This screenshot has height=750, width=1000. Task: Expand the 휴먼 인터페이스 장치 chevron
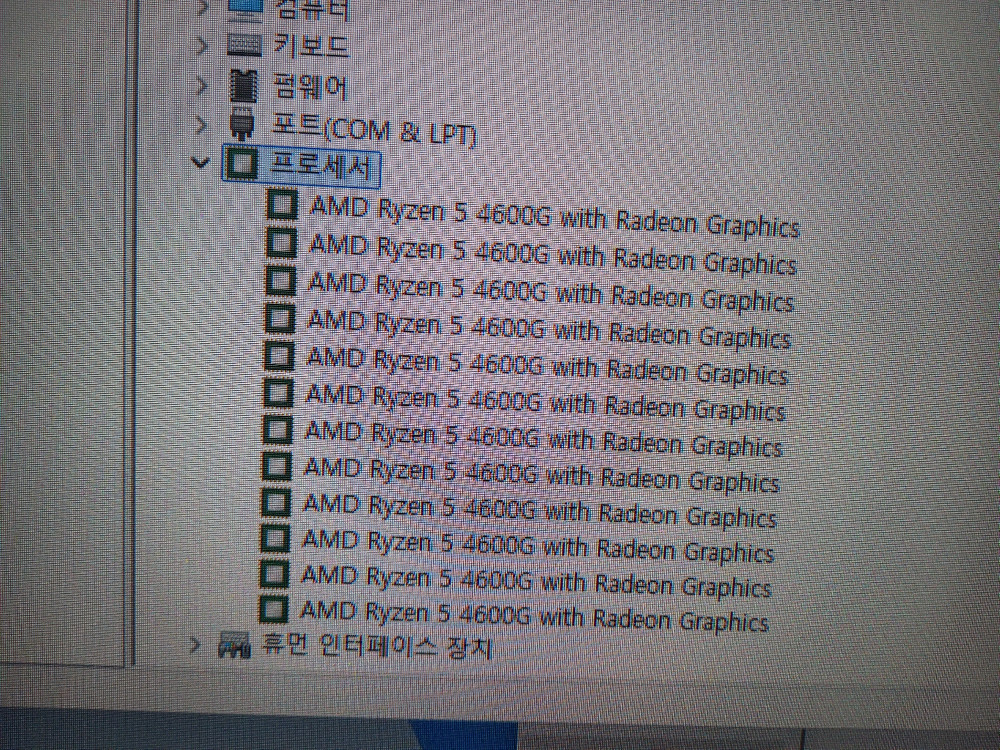pyautogui.click(x=195, y=645)
